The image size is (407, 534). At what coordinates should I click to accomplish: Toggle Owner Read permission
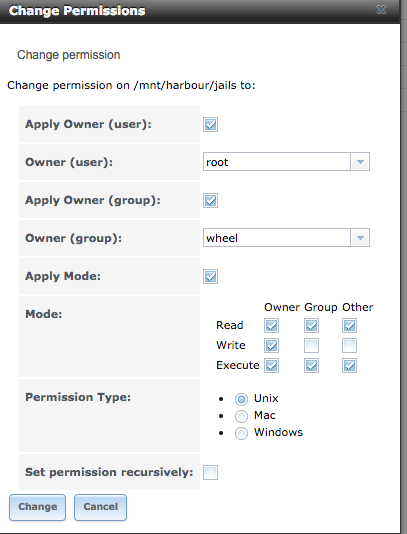pyautogui.click(x=271, y=326)
